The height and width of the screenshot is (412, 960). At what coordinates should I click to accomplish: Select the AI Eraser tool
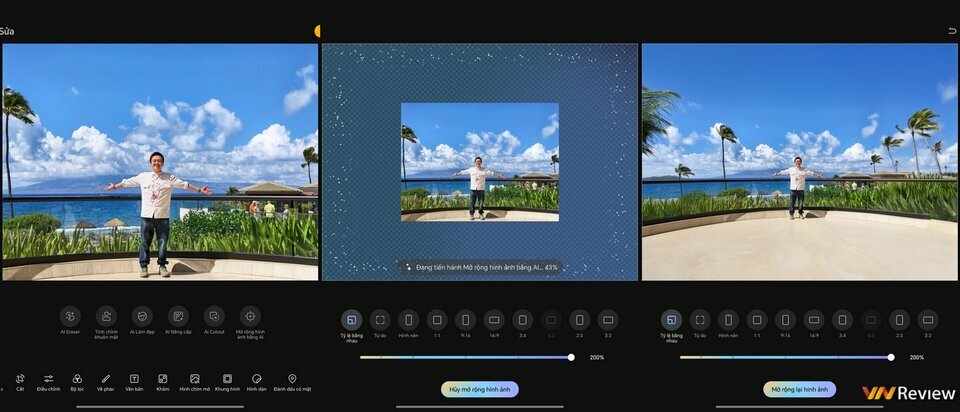pos(70,316)
